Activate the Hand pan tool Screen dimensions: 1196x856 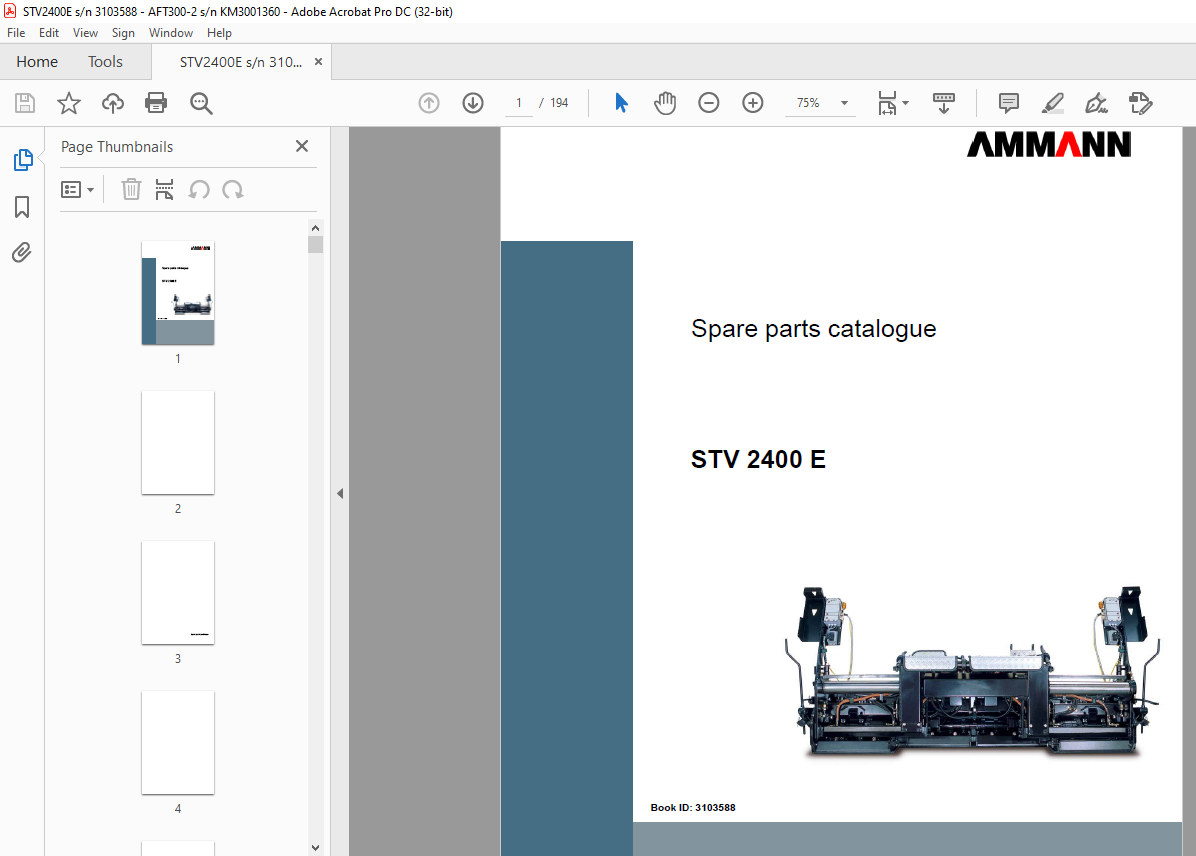click(x=665, y=103)
